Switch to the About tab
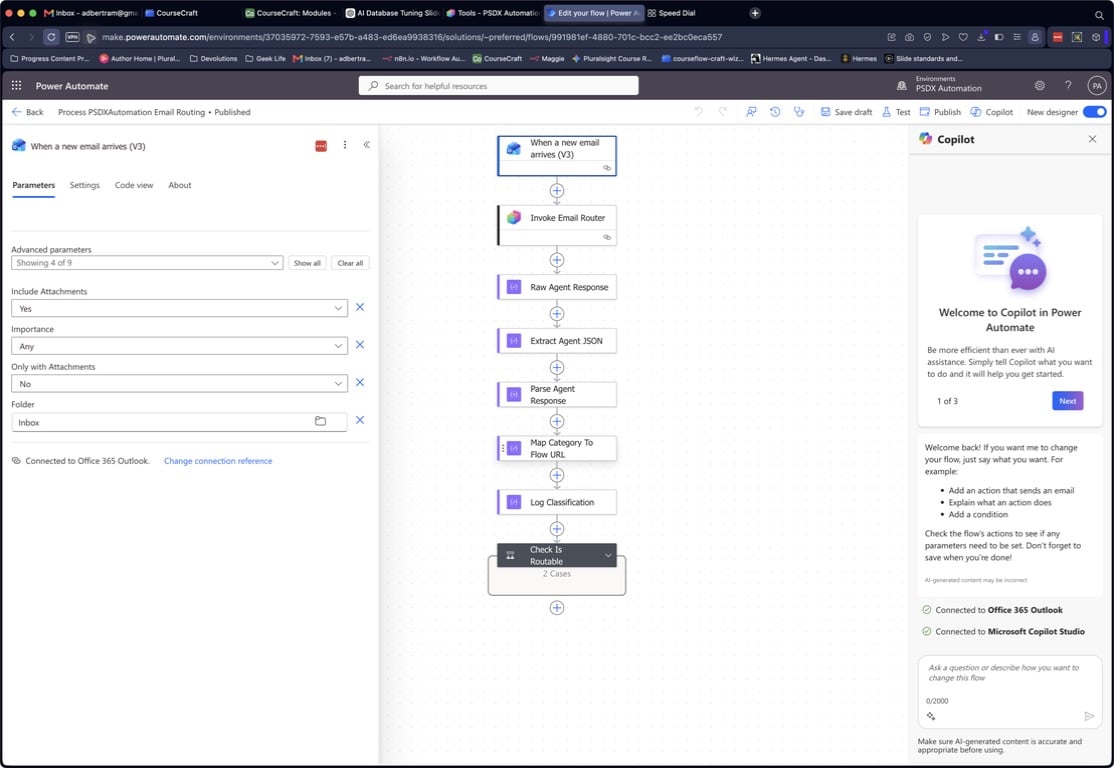This screenshot has height=768, width=1114. (x=180, y=185)
